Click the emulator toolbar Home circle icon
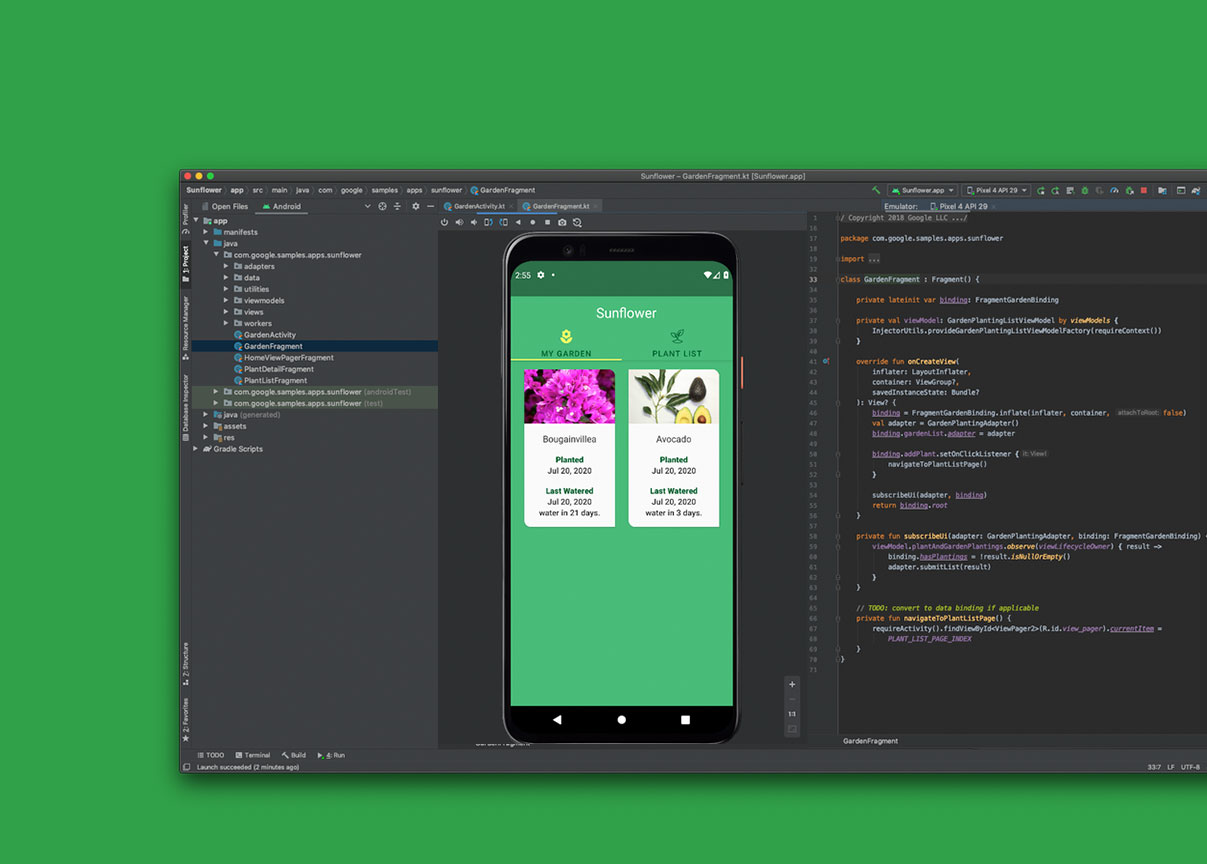1207x864 pixels. click(532, 222)
